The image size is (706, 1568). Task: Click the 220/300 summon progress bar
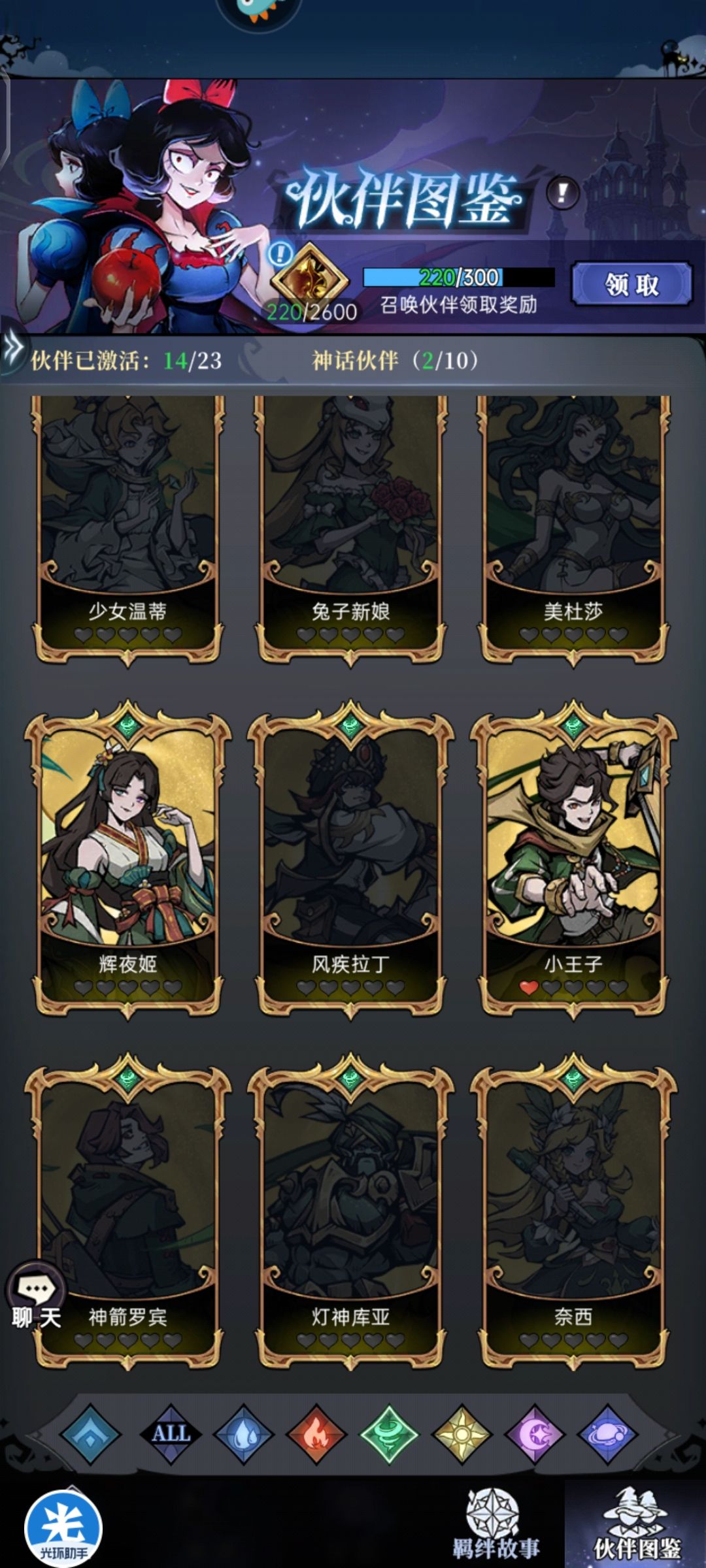[x=459, y=277]
